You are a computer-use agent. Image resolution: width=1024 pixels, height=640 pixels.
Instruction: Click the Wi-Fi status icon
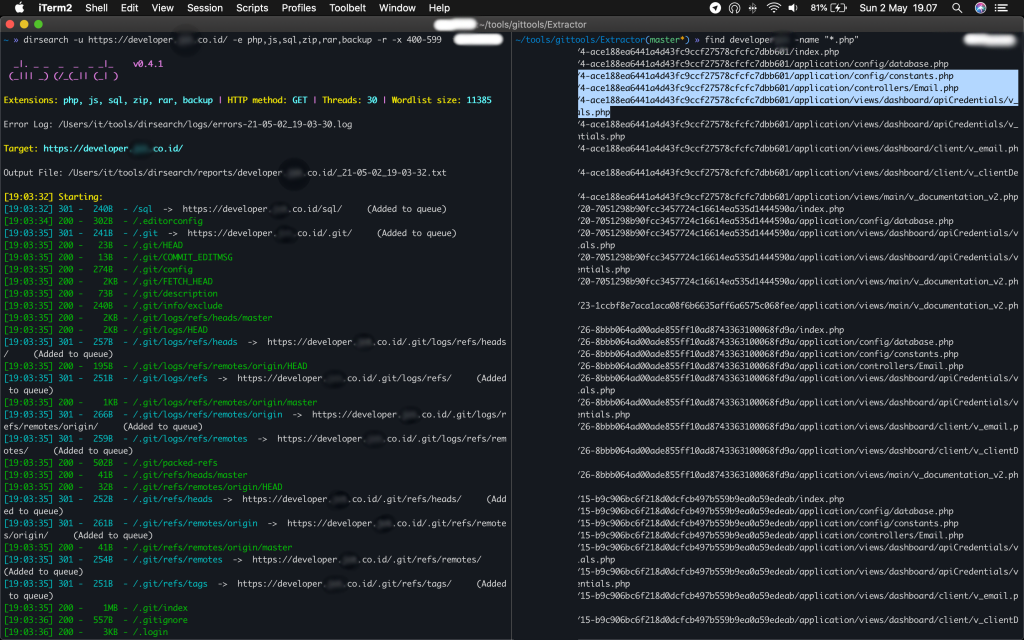click(x=773, y=8)
